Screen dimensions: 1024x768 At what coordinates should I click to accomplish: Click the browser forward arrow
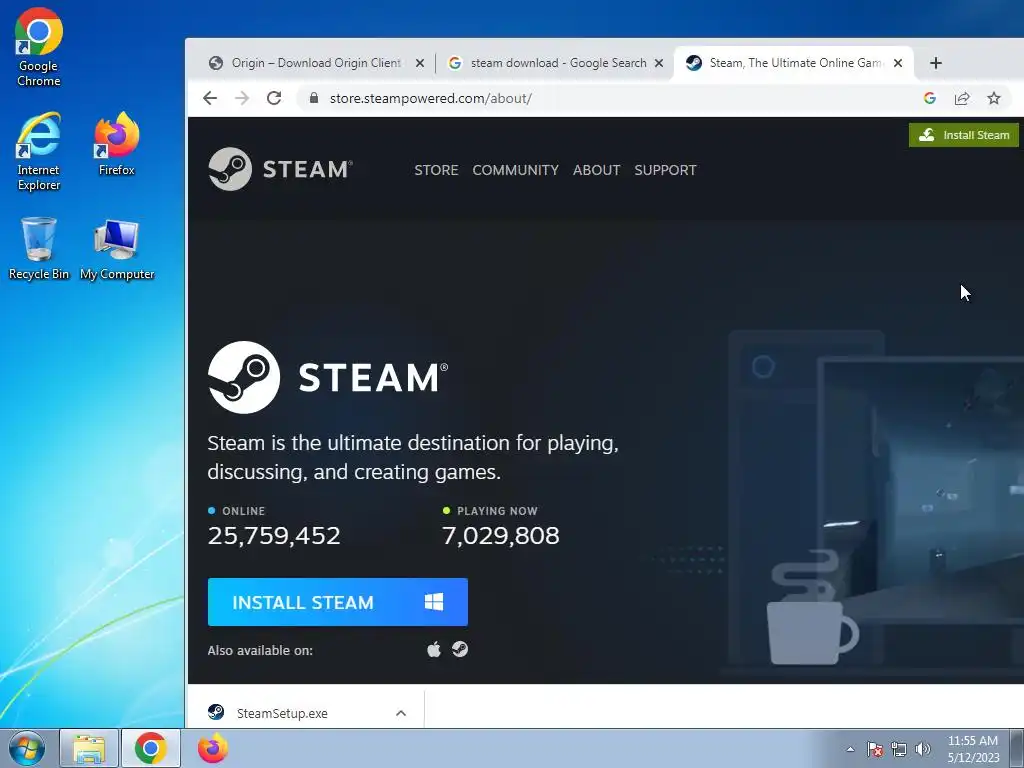coord(242,98)
